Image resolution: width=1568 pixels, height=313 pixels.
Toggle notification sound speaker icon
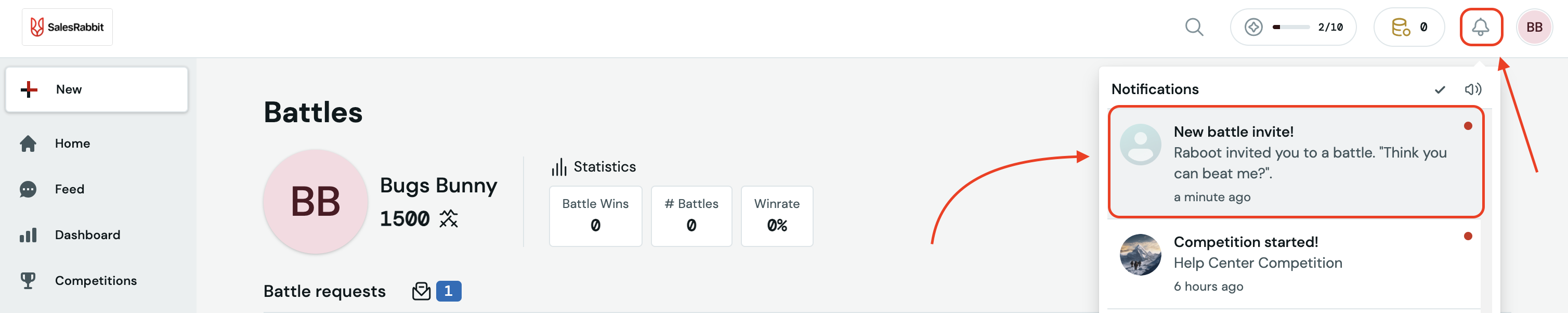(x=1472, y=89)
